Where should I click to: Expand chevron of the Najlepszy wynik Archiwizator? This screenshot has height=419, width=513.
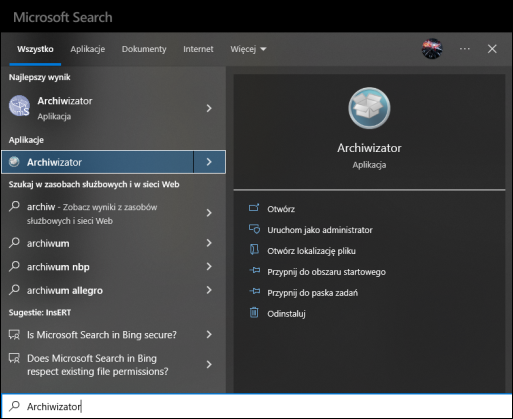[209, 108]
